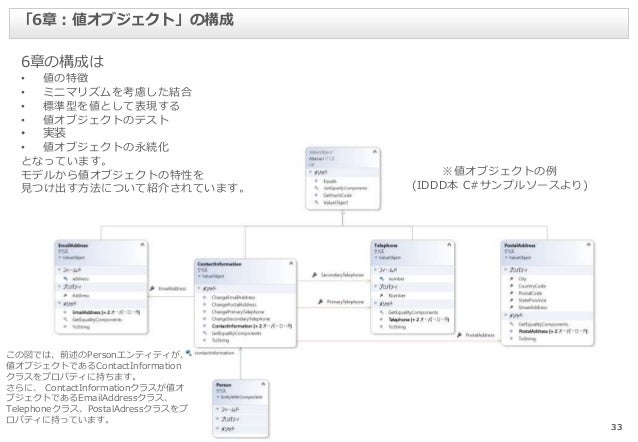The width and height of the screenshot is (638, 442).
Task: Click the ChangePrimaryTelephone method icon
Action: pyautogui.click(x=205, y=312)
